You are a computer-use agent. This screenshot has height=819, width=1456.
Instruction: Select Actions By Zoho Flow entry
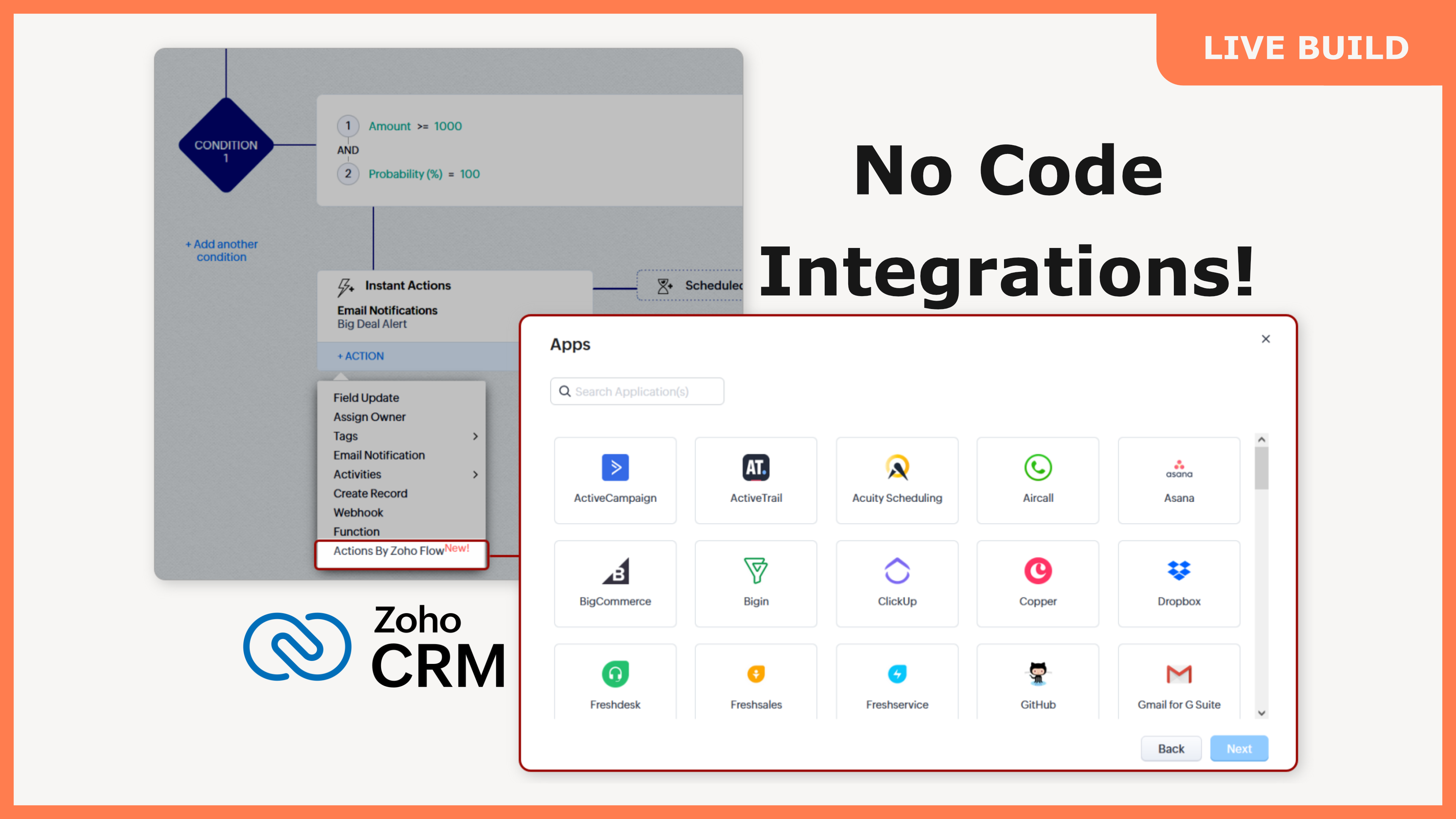click(x=401, y=554)
